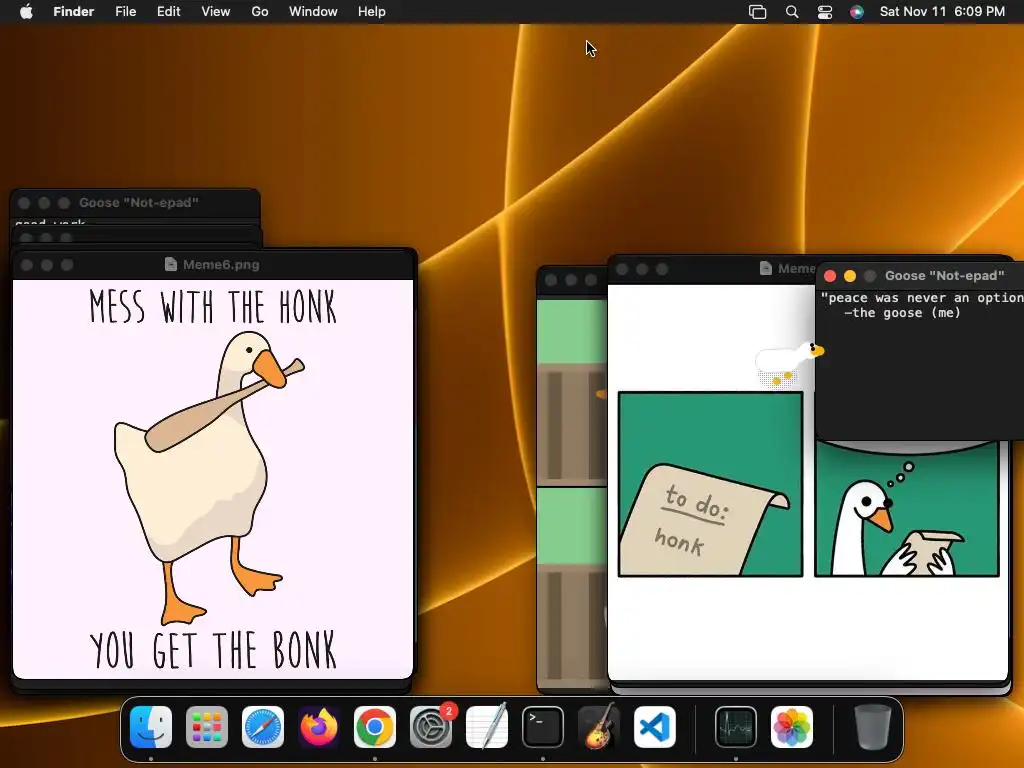Open Photos from the Dock
Image resolution: width=1024 pixels, height=768 pixels.
point(792,727)
